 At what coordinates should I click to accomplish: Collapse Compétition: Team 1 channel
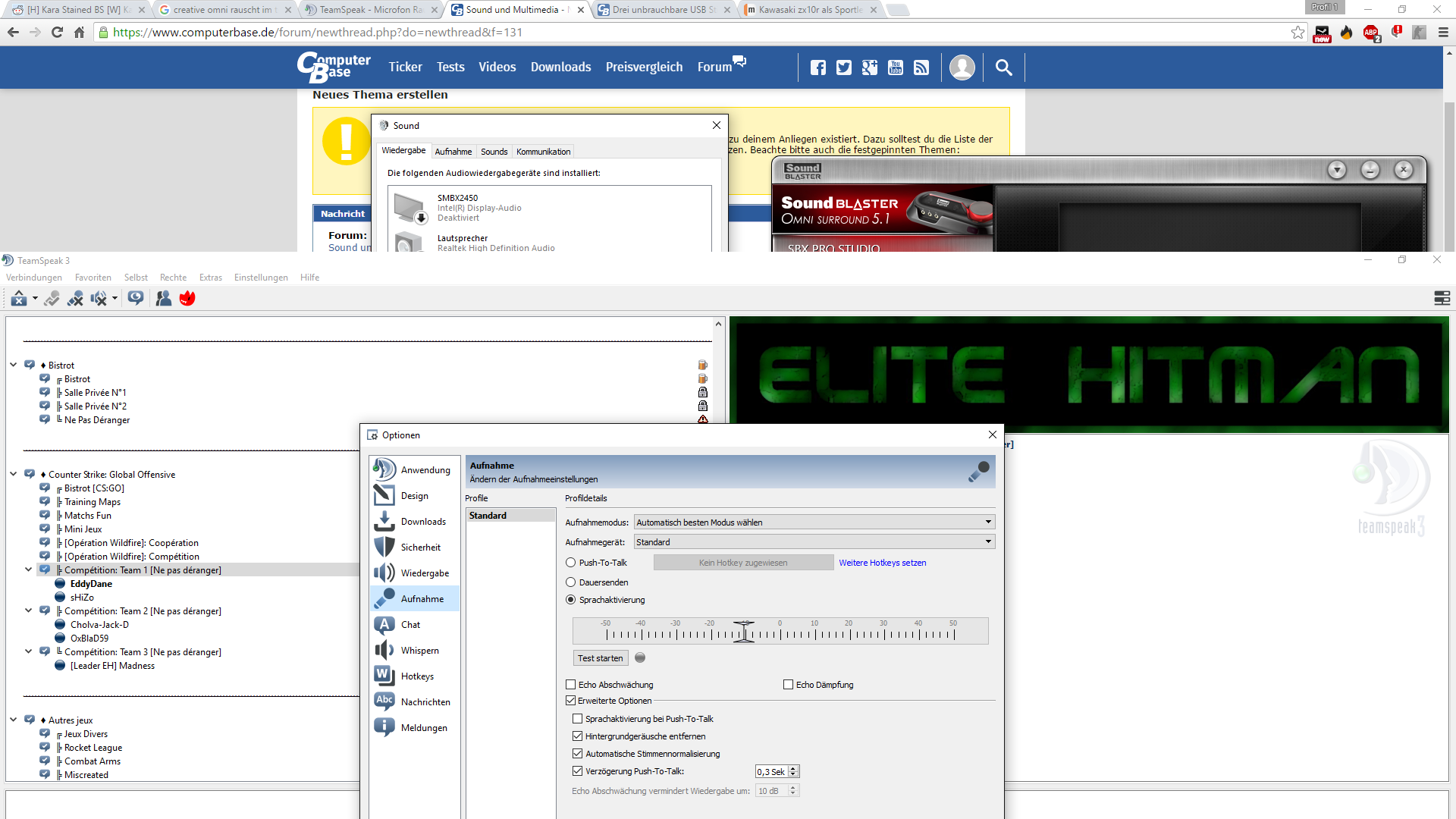click(29, 570)
